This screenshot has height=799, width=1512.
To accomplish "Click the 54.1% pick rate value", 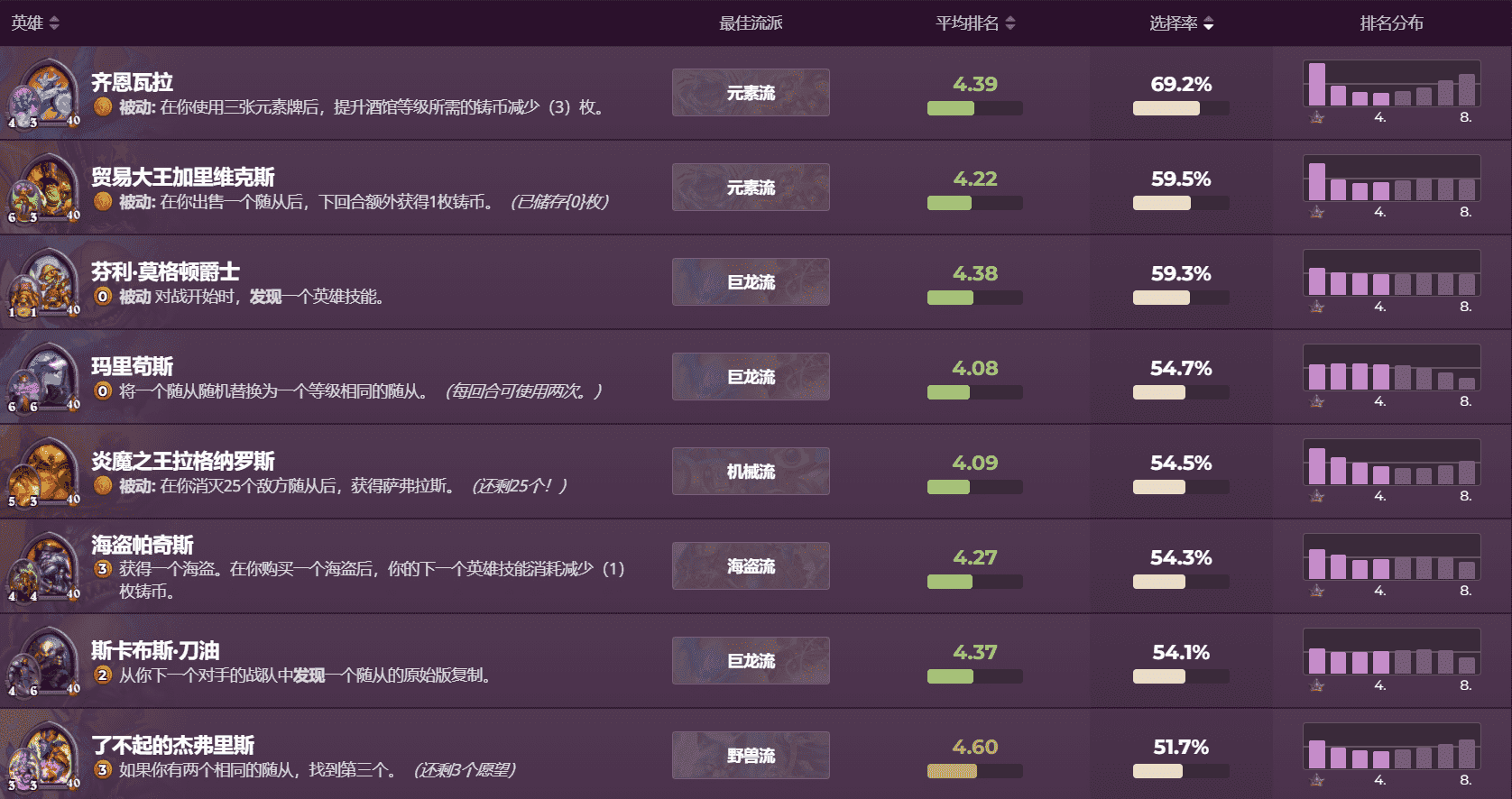I will [x=1181, y=652].
